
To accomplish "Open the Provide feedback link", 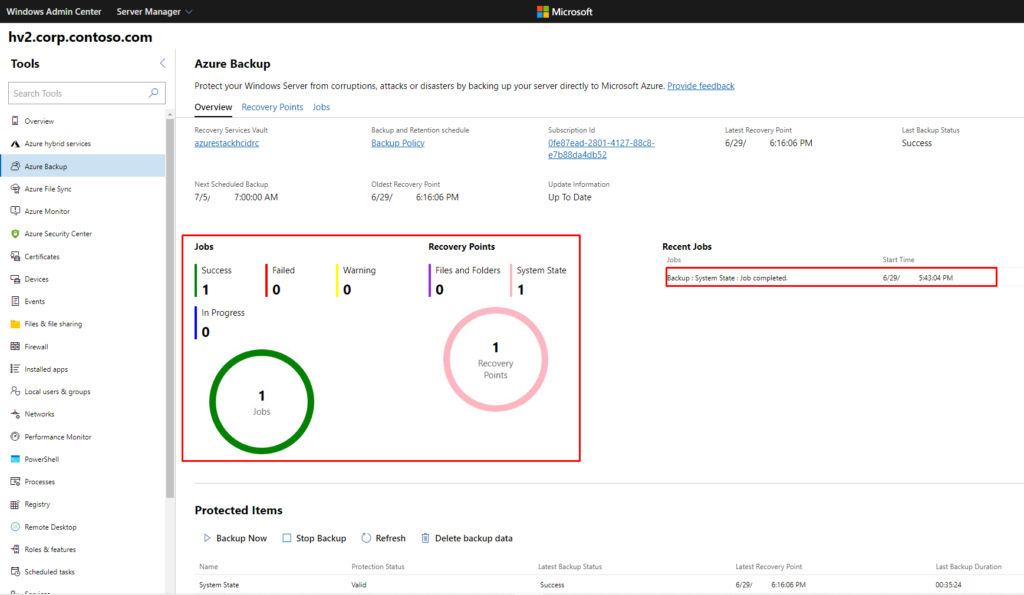I will (701, 86).
